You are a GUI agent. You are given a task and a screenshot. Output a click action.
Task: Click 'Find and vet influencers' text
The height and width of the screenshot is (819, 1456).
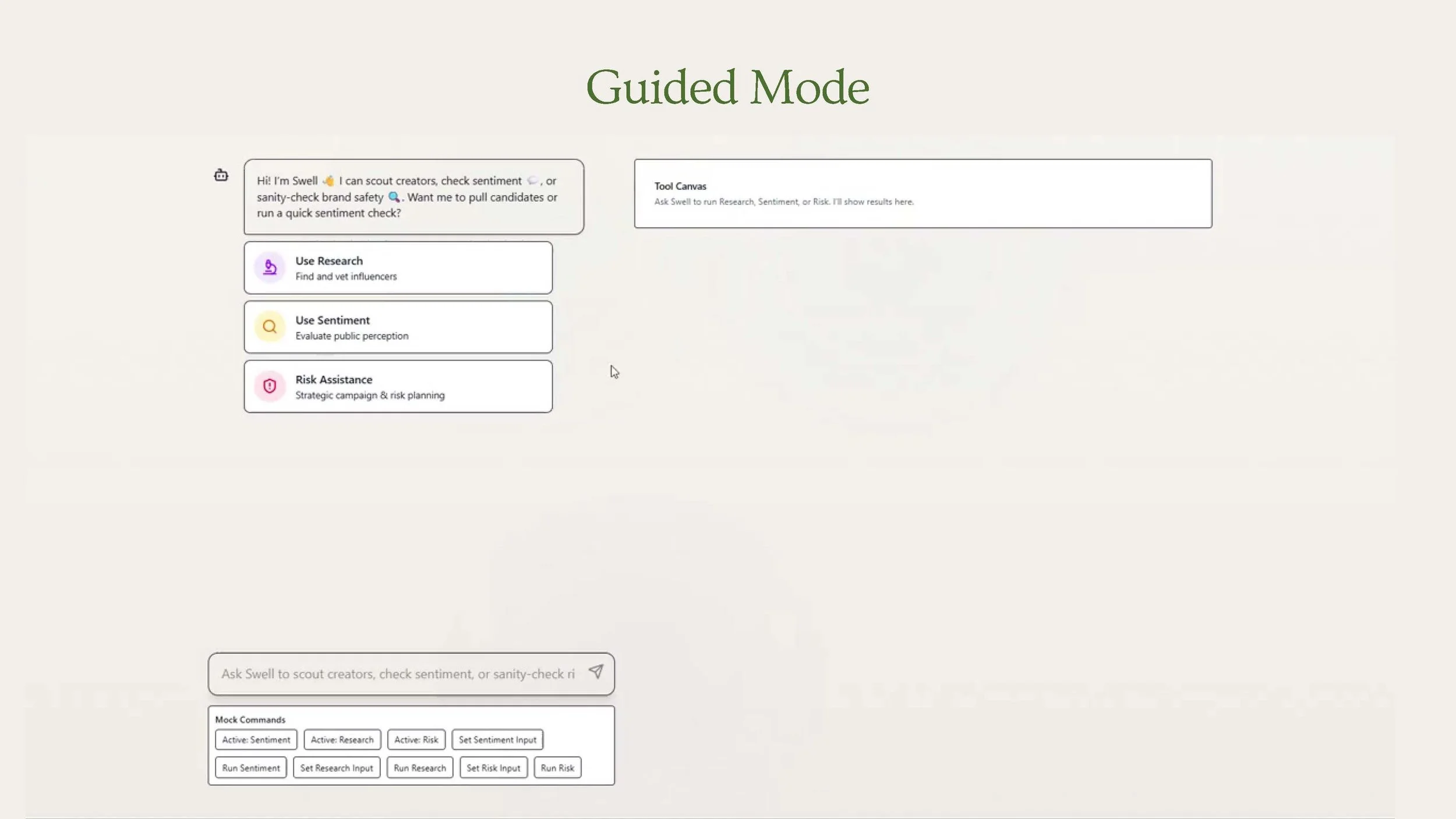pos(346,277)
